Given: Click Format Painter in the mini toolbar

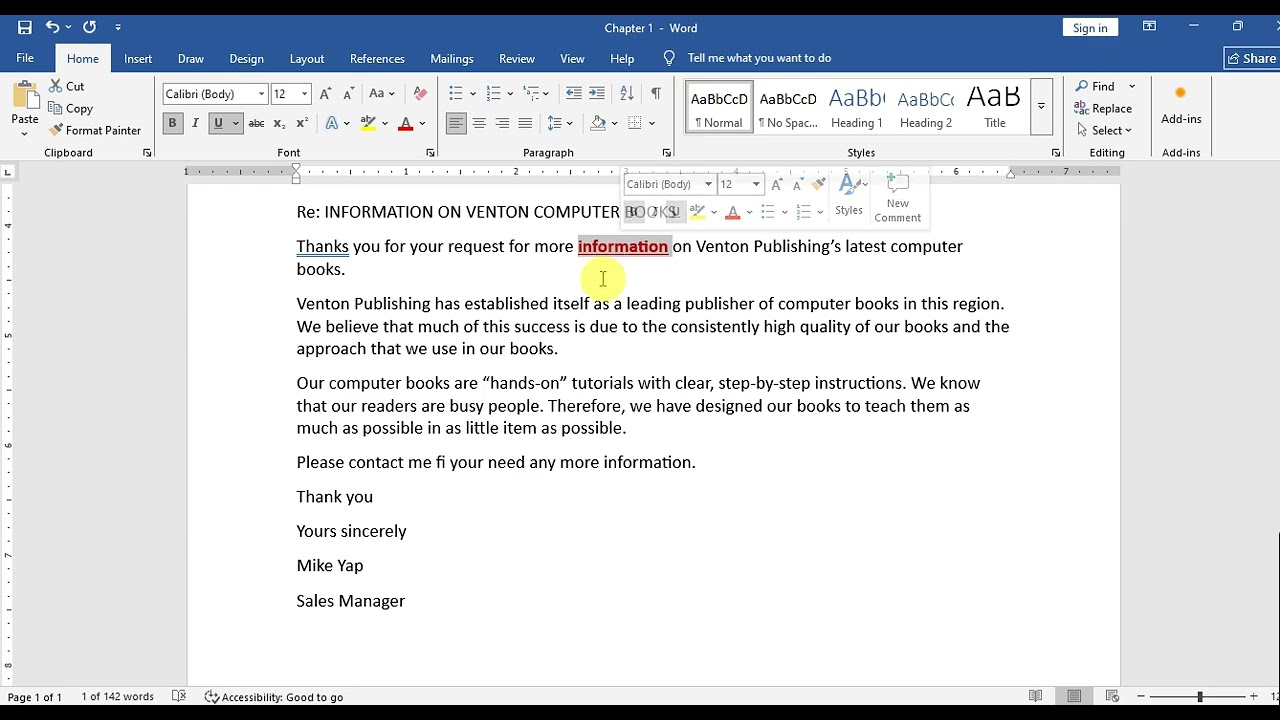Looking at the screenshot, I should [x=819, y=184].
